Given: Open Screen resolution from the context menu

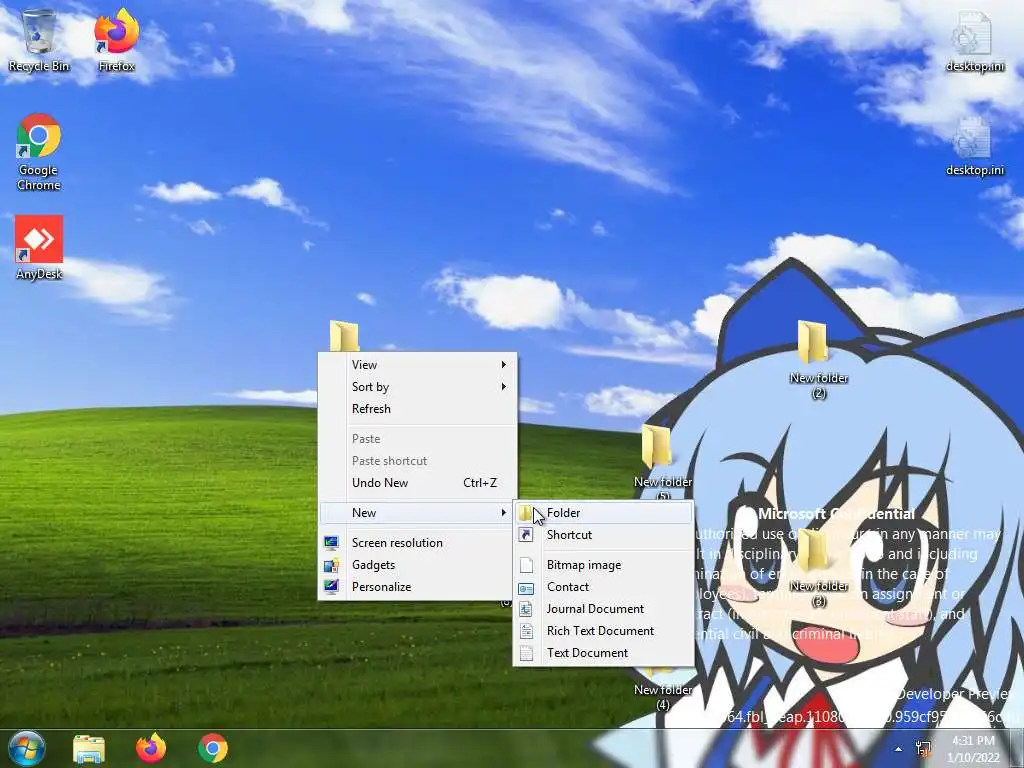Looking at the screenshot, I should pyautogui.click(x=417, y=543).
